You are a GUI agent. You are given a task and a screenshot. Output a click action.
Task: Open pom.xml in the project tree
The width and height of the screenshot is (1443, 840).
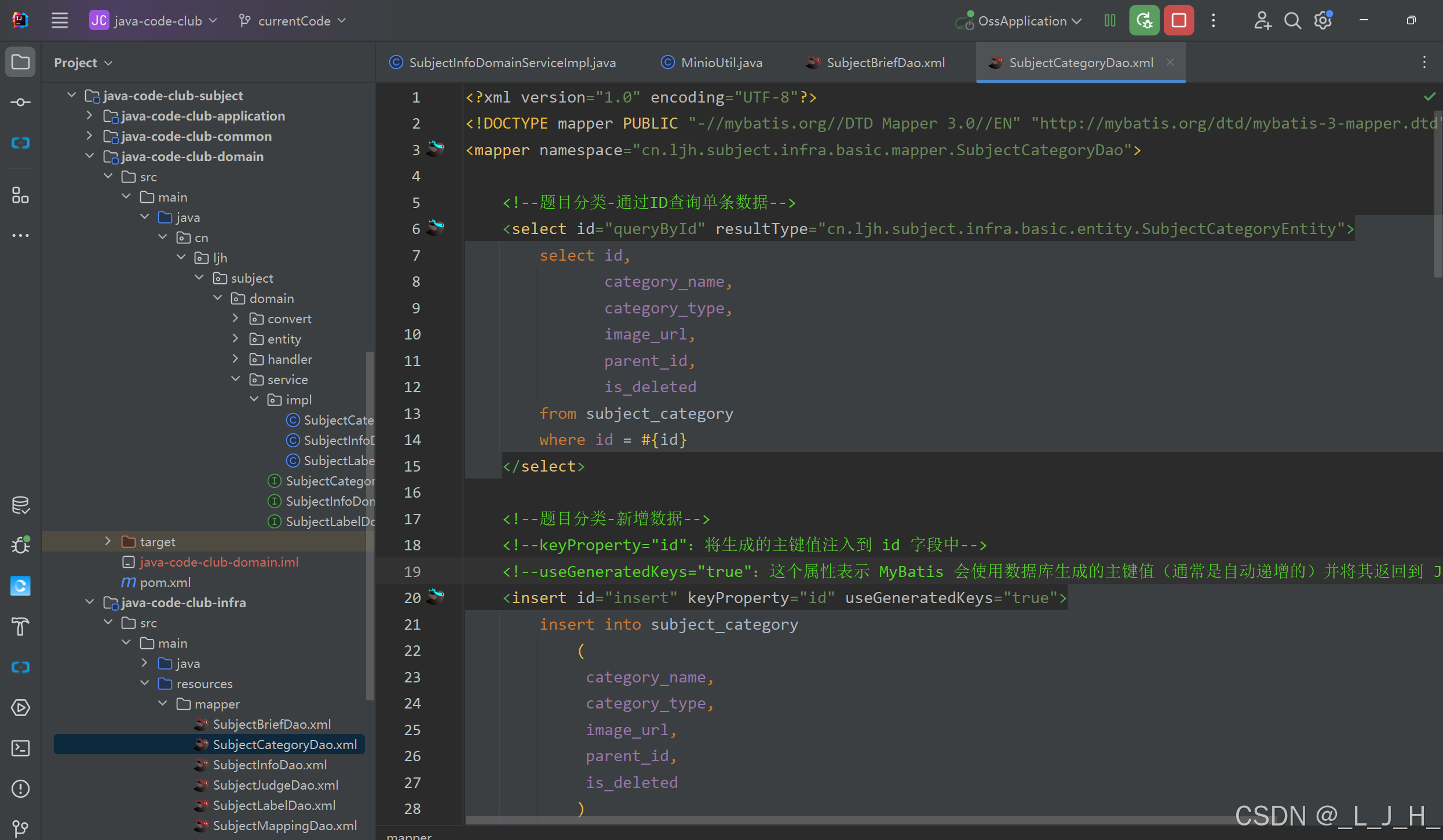pyautogui.click(x=165, y=582)
